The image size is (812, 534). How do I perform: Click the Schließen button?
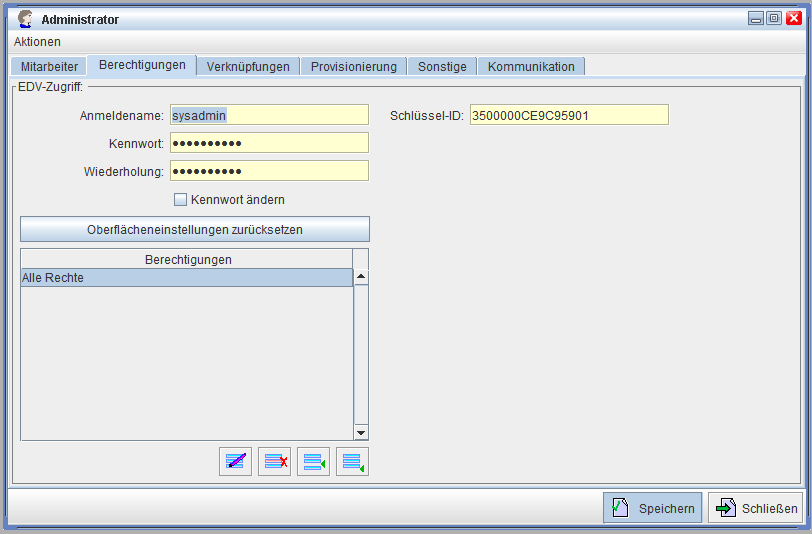click(x=755, y=508)
